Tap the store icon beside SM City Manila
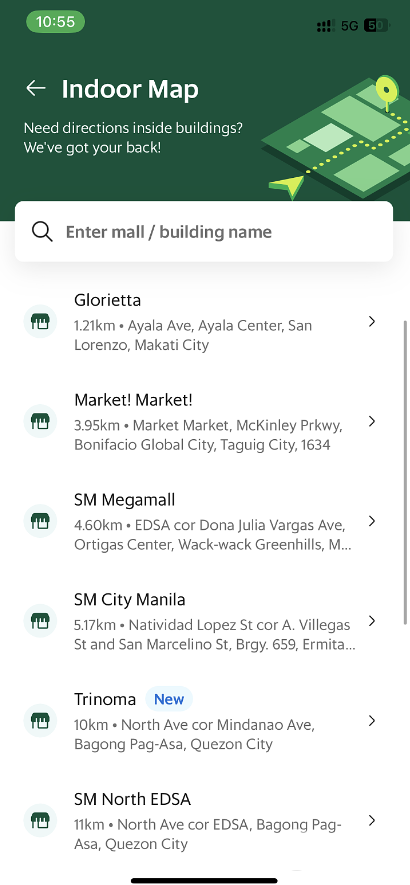The image size is (410, 885). pyautogui.click(x=40, y=621)
